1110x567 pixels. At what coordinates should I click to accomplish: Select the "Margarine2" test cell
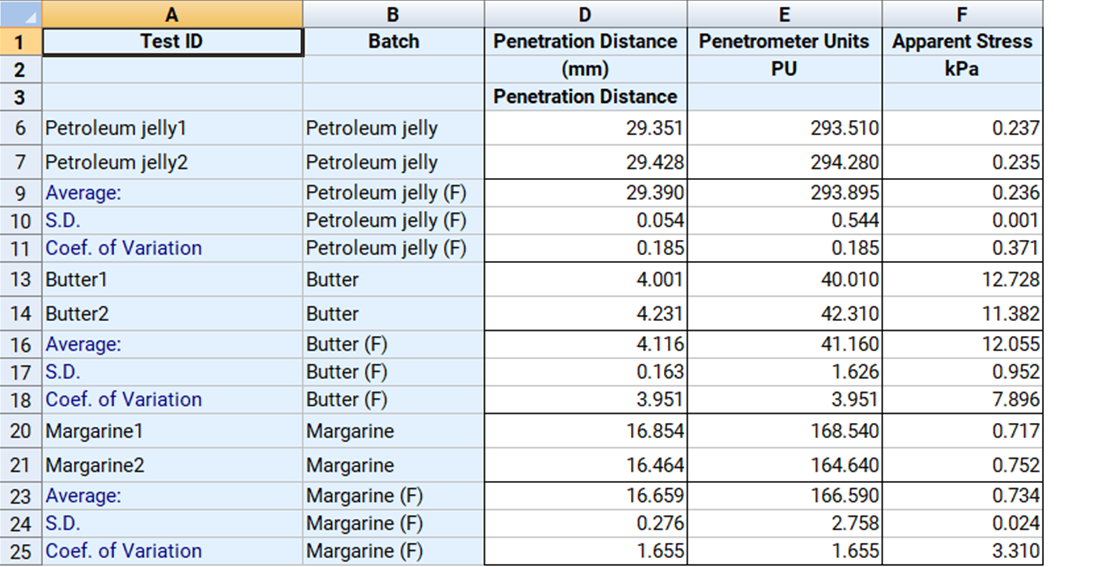(x=172, y=465)
